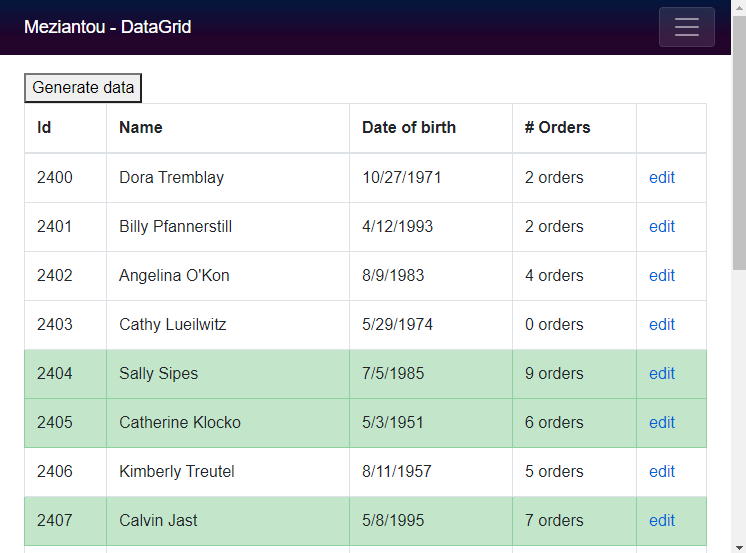Select the Sally Sipes name cell

pos(158,374)
